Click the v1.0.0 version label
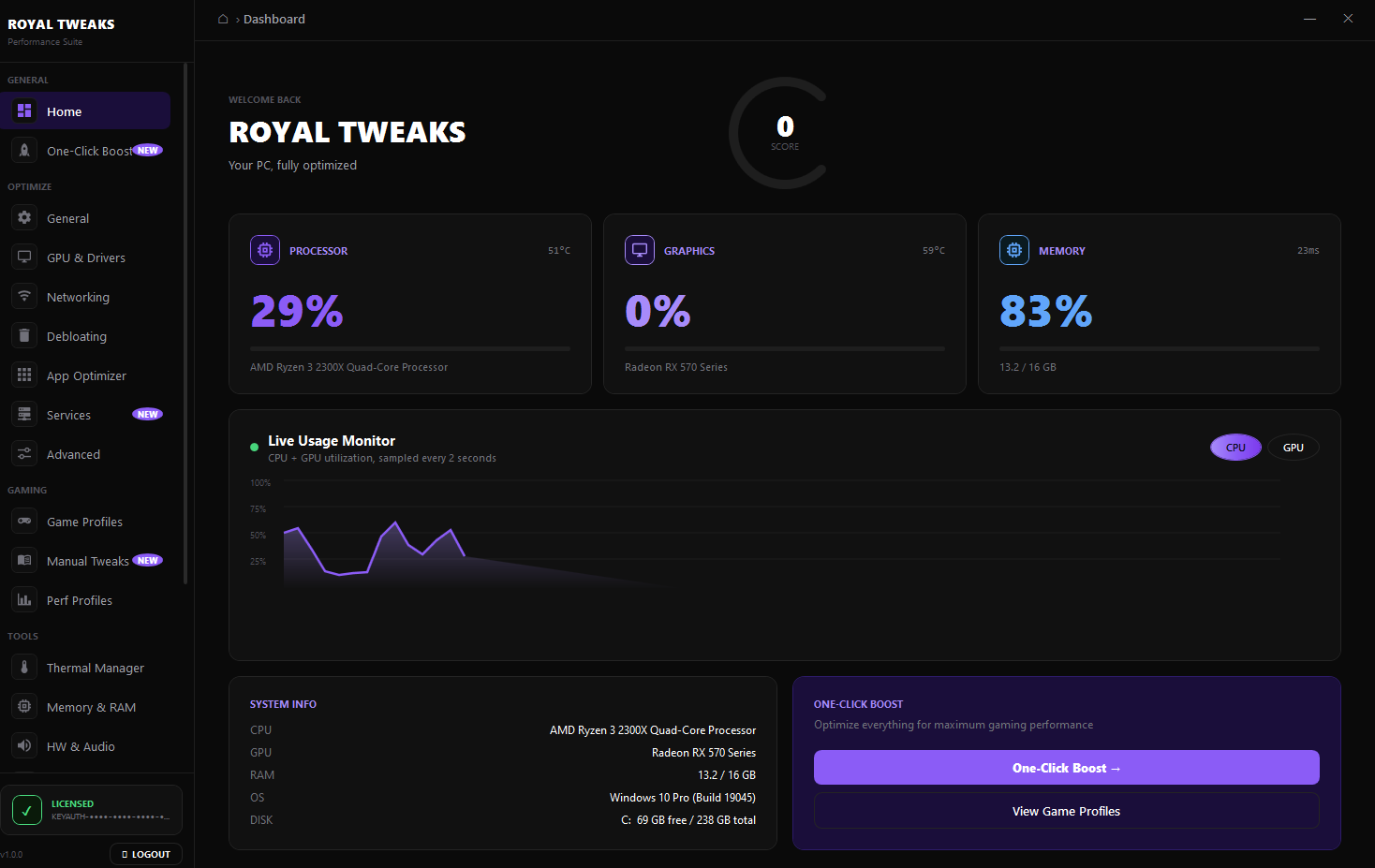The height and width of the screenshot is (868, 1375). pyautogui.click(x=11, y=854)
